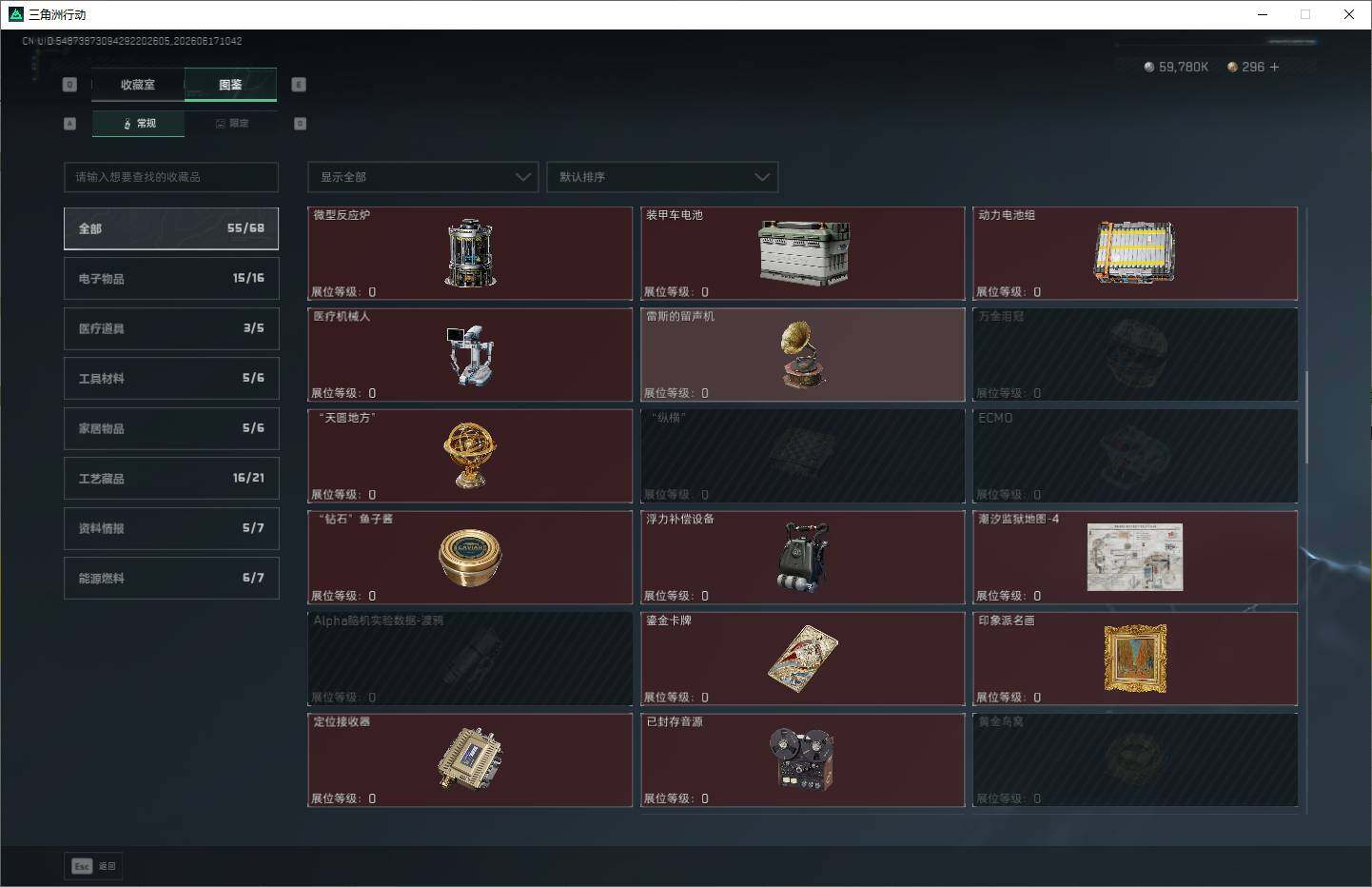1372x887 pixels.
Task: Click the E key hint icon
Action: (x=299, y=85)
